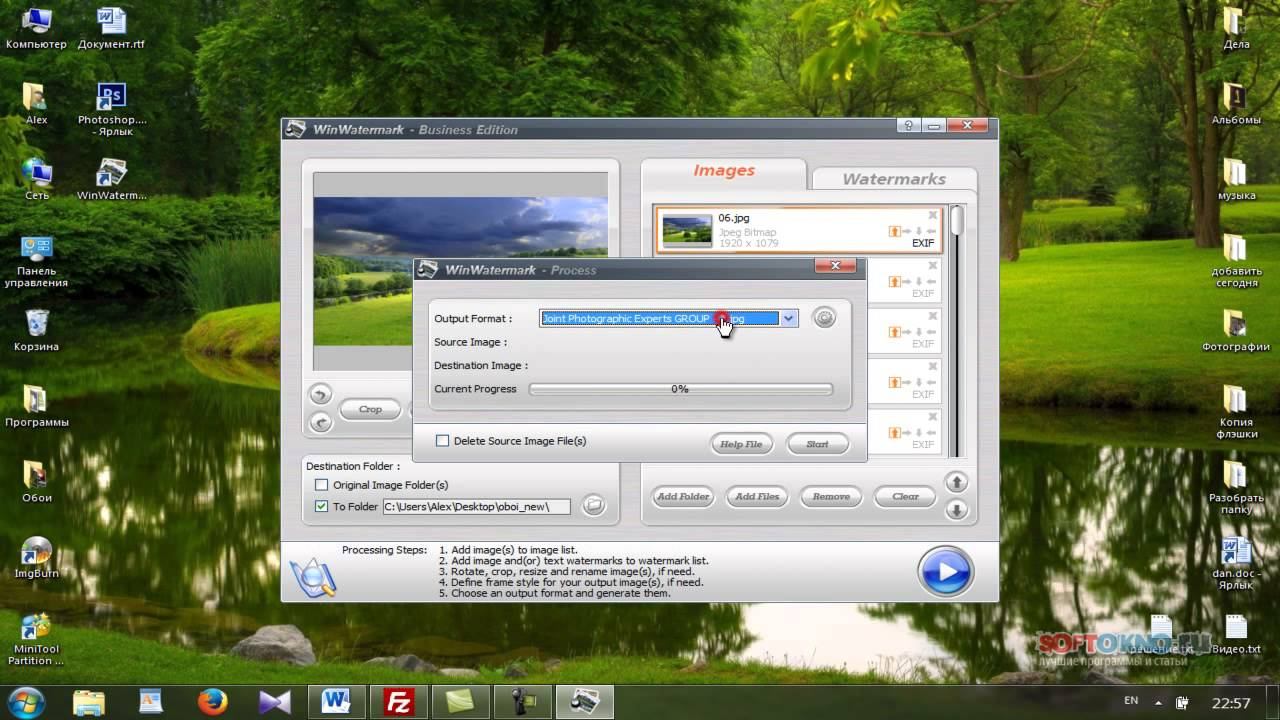Screen dimensions: 1280x720
Task: Open FileZilla from the taskbar
Action: tap(400, 701)
